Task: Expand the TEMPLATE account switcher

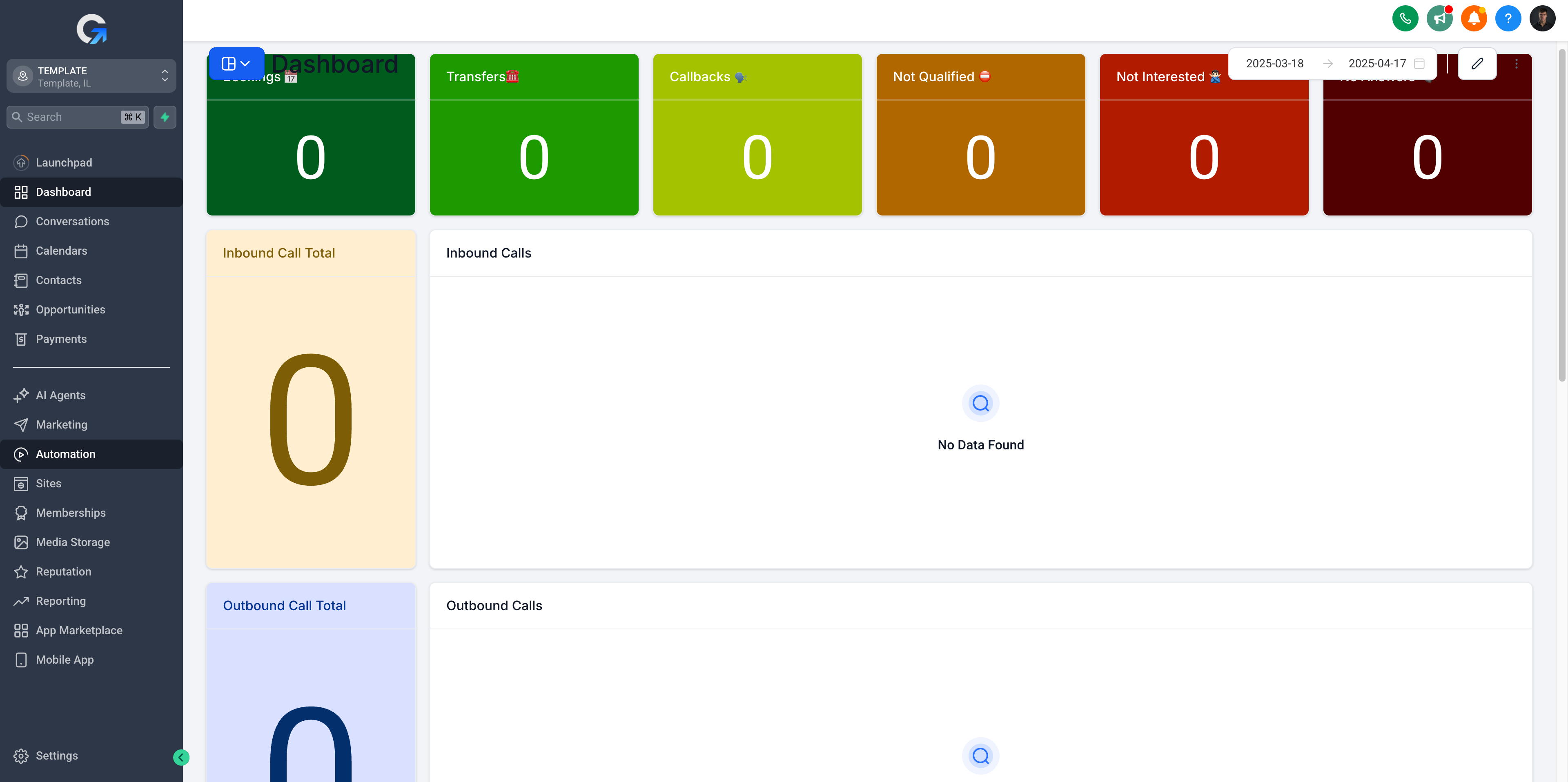Action: click(x=91, y=76)
